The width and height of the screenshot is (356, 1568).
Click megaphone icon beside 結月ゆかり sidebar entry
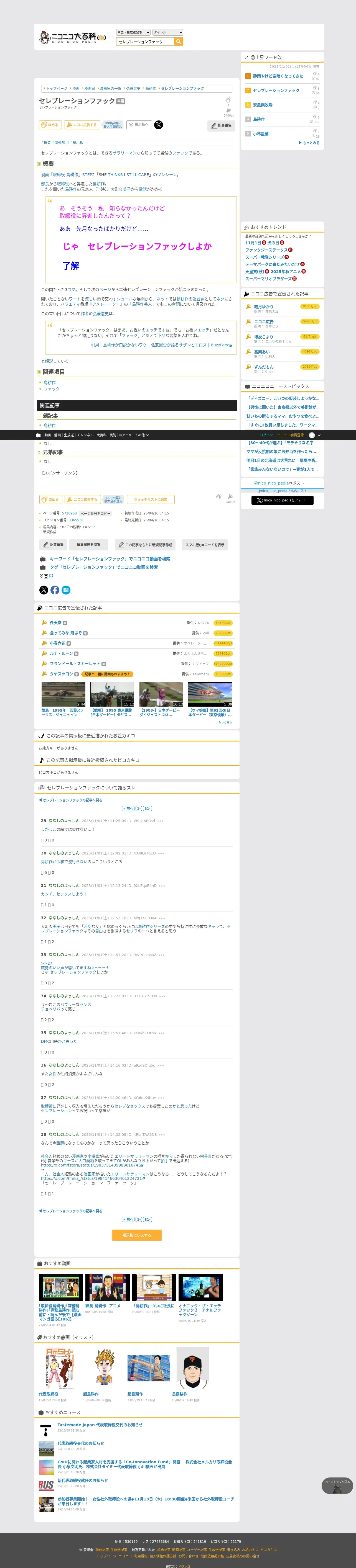click(x=248, y=307)
